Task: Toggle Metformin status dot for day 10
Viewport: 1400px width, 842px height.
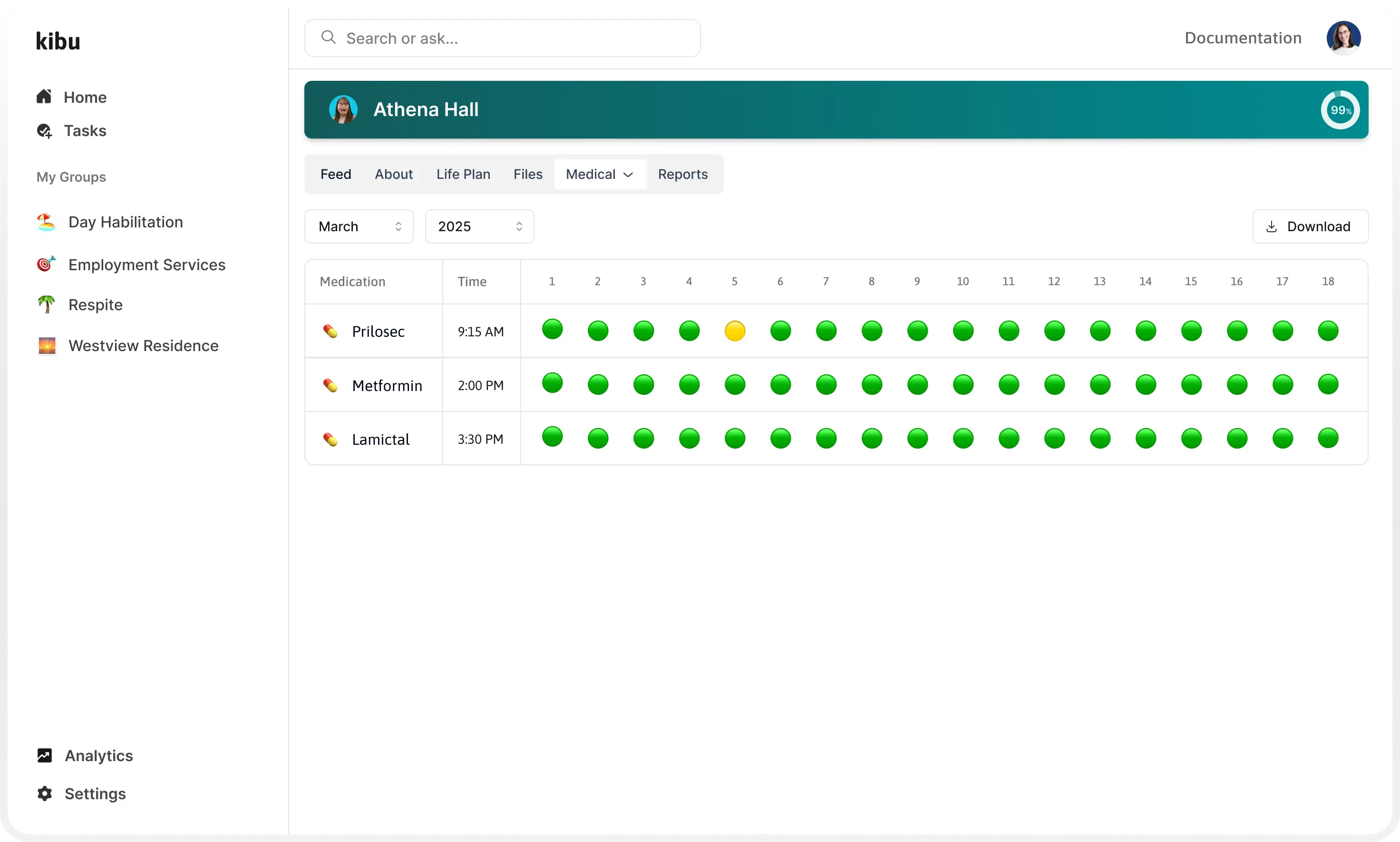Action: coord(963,385)
